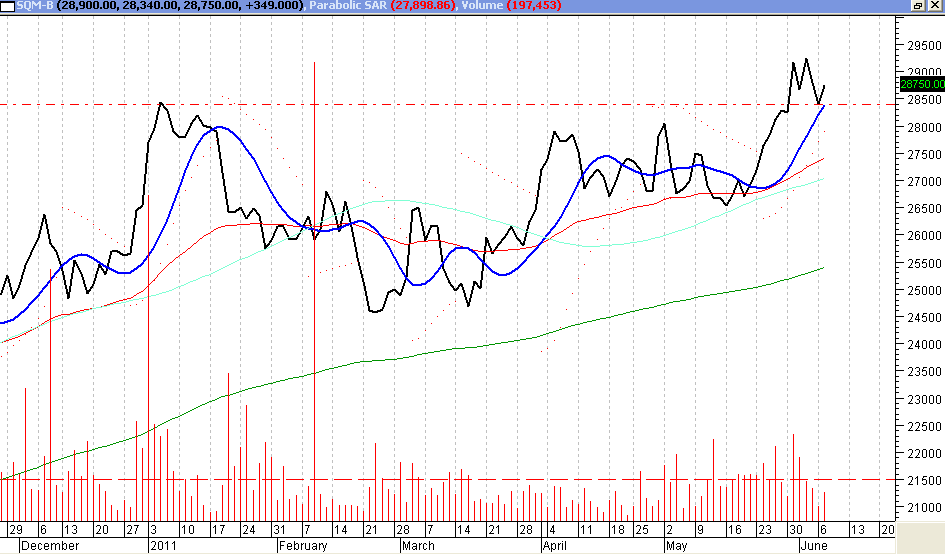Click the chart window icon beside SQM-B
This screenshot has height=554, width=945.
point(7,6)
